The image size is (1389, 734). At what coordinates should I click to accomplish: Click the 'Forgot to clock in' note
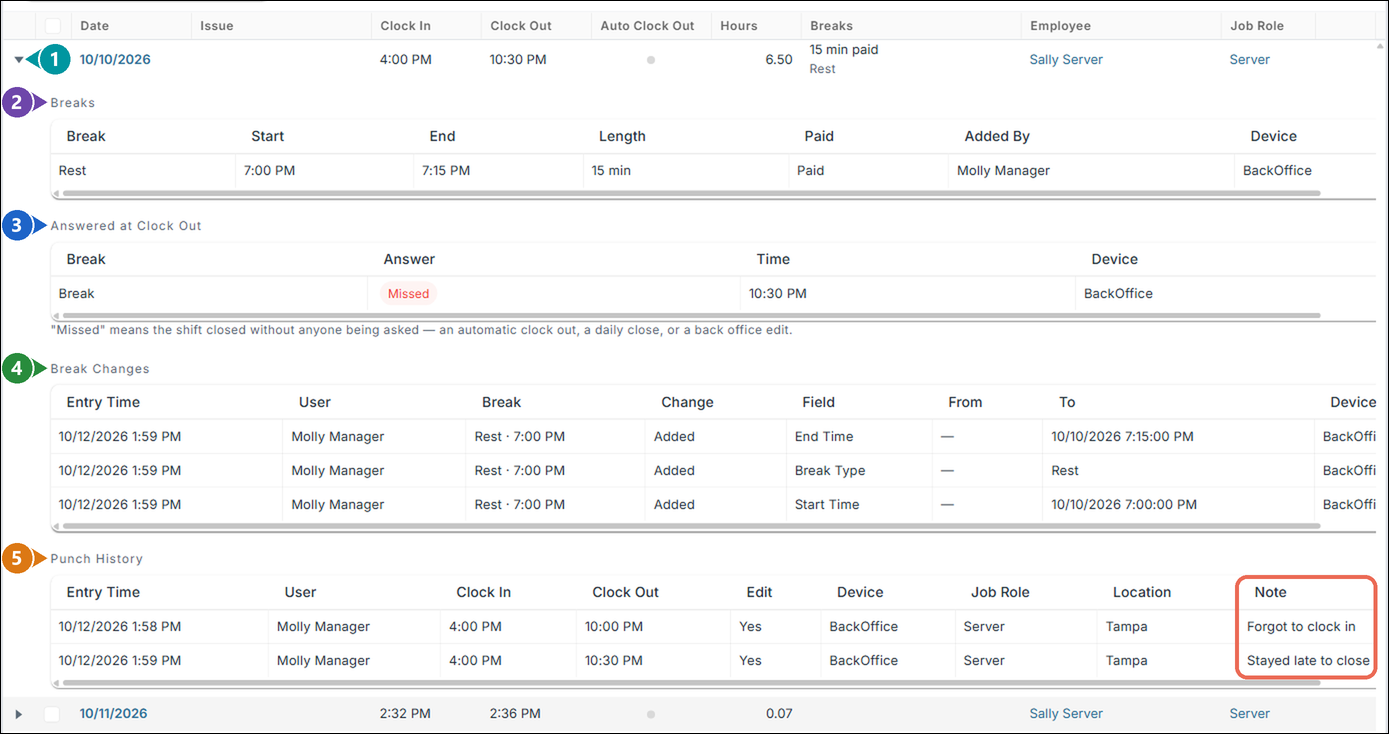(x=1301, y=627)
